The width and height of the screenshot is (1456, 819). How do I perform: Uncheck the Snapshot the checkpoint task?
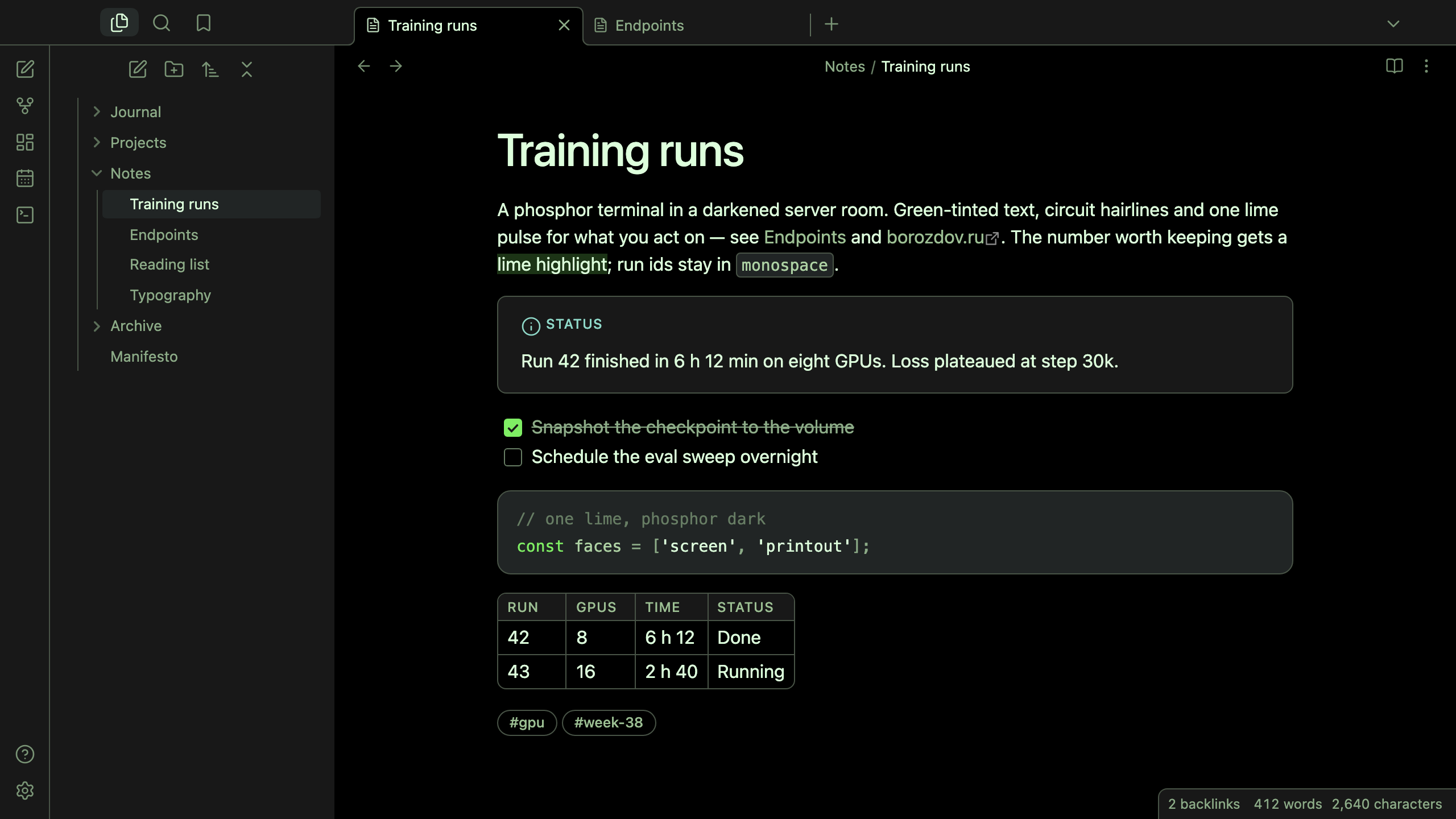(513, 428)
